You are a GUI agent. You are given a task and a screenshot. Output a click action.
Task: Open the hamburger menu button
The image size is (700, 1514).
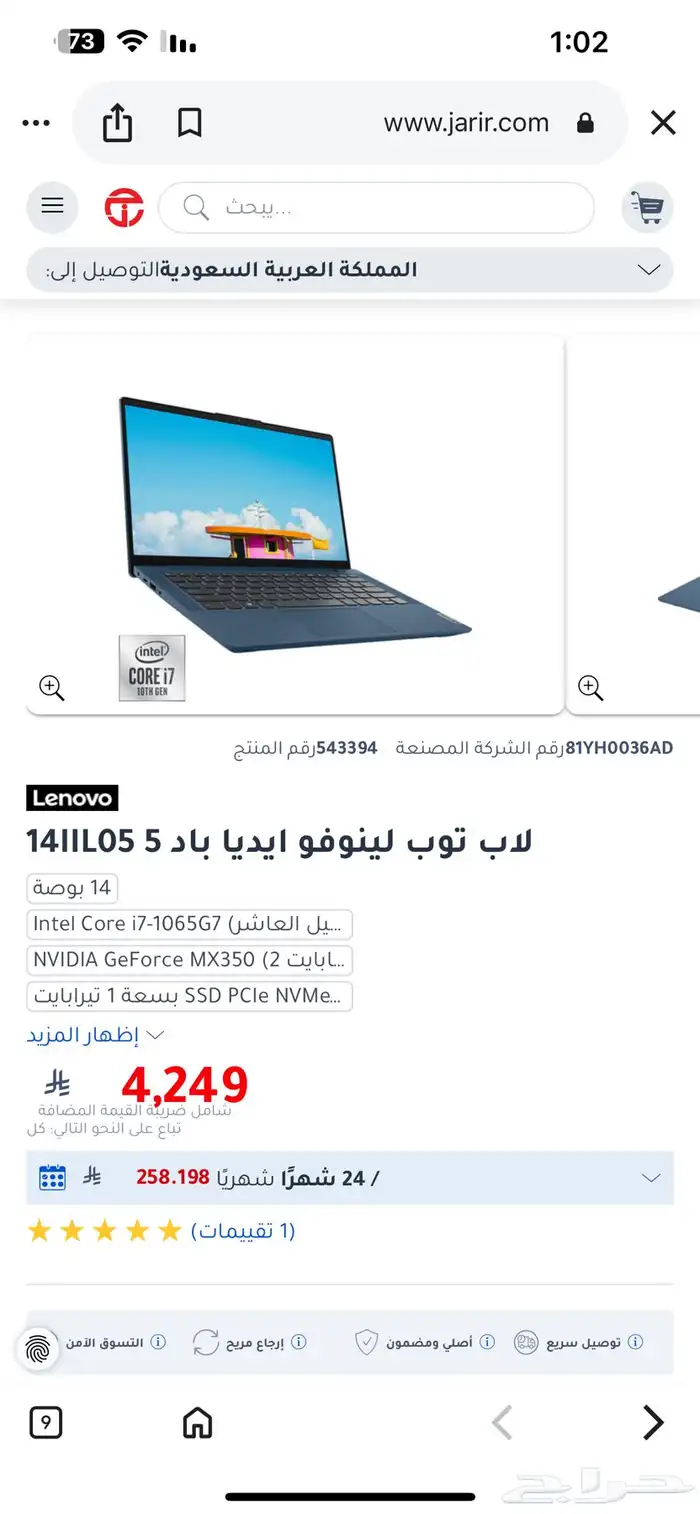click(52, 207)
